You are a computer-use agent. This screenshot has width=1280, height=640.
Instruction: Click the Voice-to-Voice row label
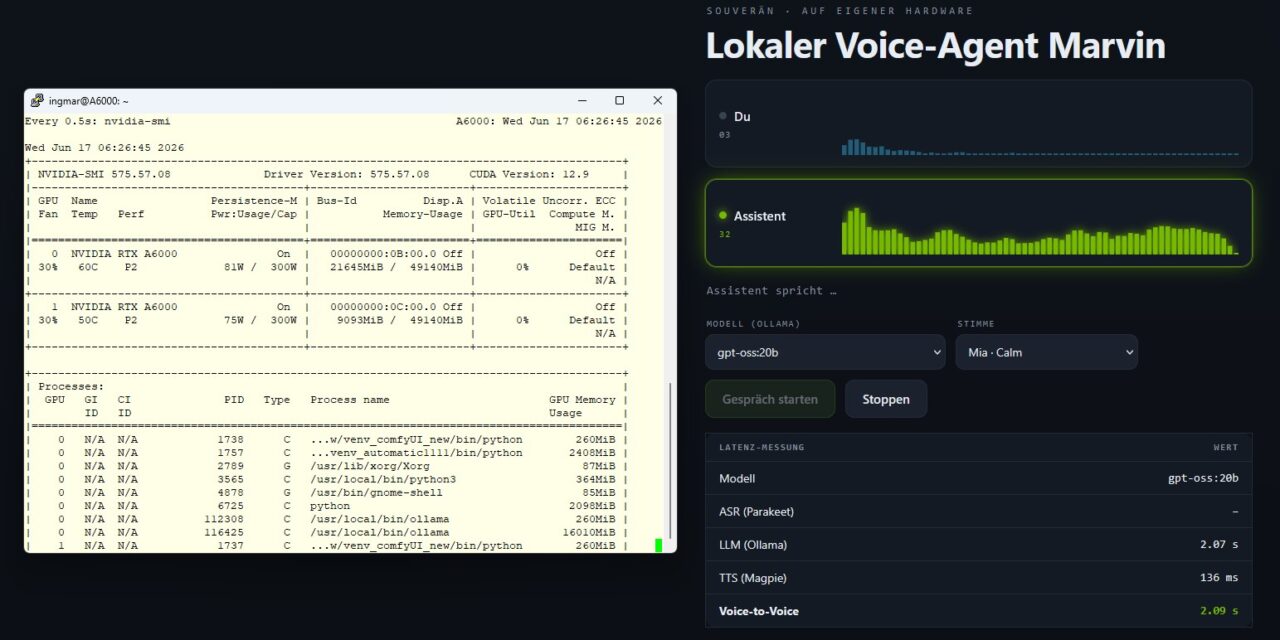pos(759,611)
